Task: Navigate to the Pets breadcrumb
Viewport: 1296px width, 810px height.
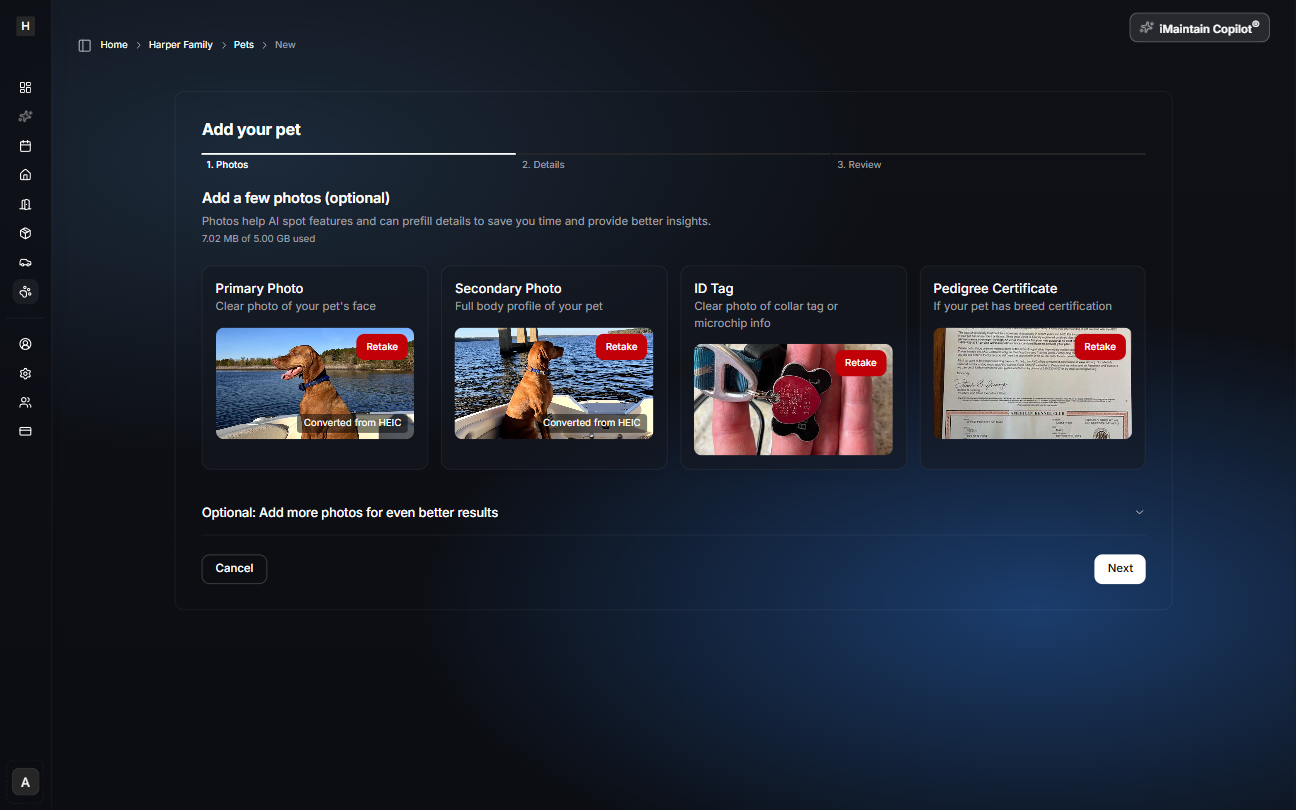Action: (x=243, y=44)
